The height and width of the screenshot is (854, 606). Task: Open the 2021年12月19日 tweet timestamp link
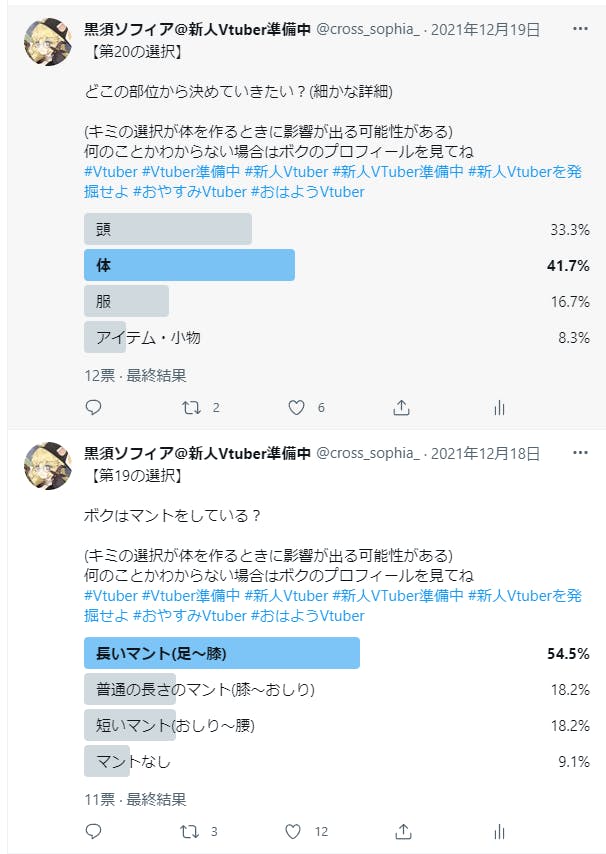coord(485,29)
